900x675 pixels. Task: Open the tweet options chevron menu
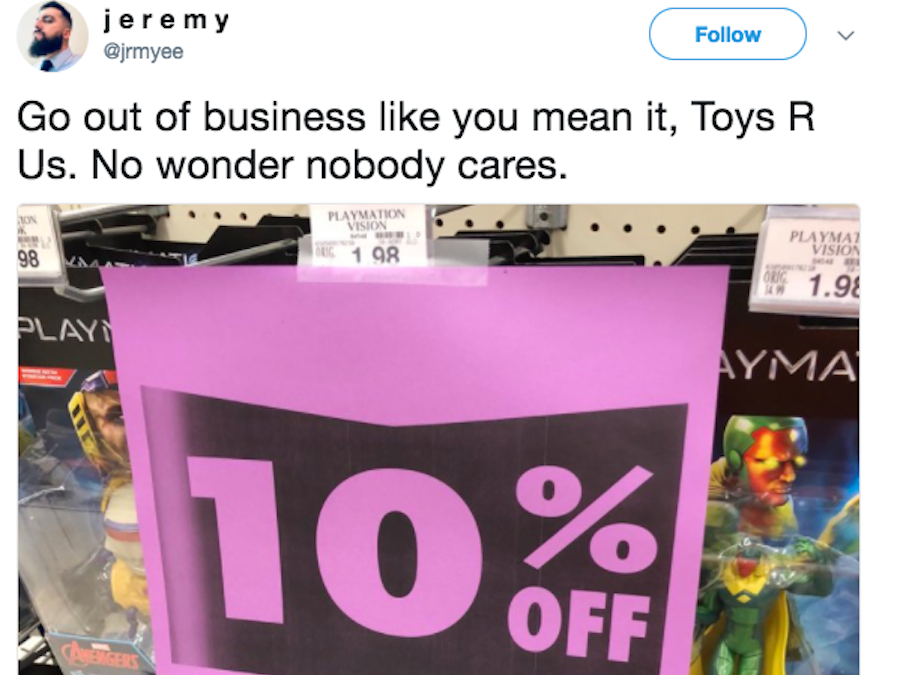tap(845, 35)
